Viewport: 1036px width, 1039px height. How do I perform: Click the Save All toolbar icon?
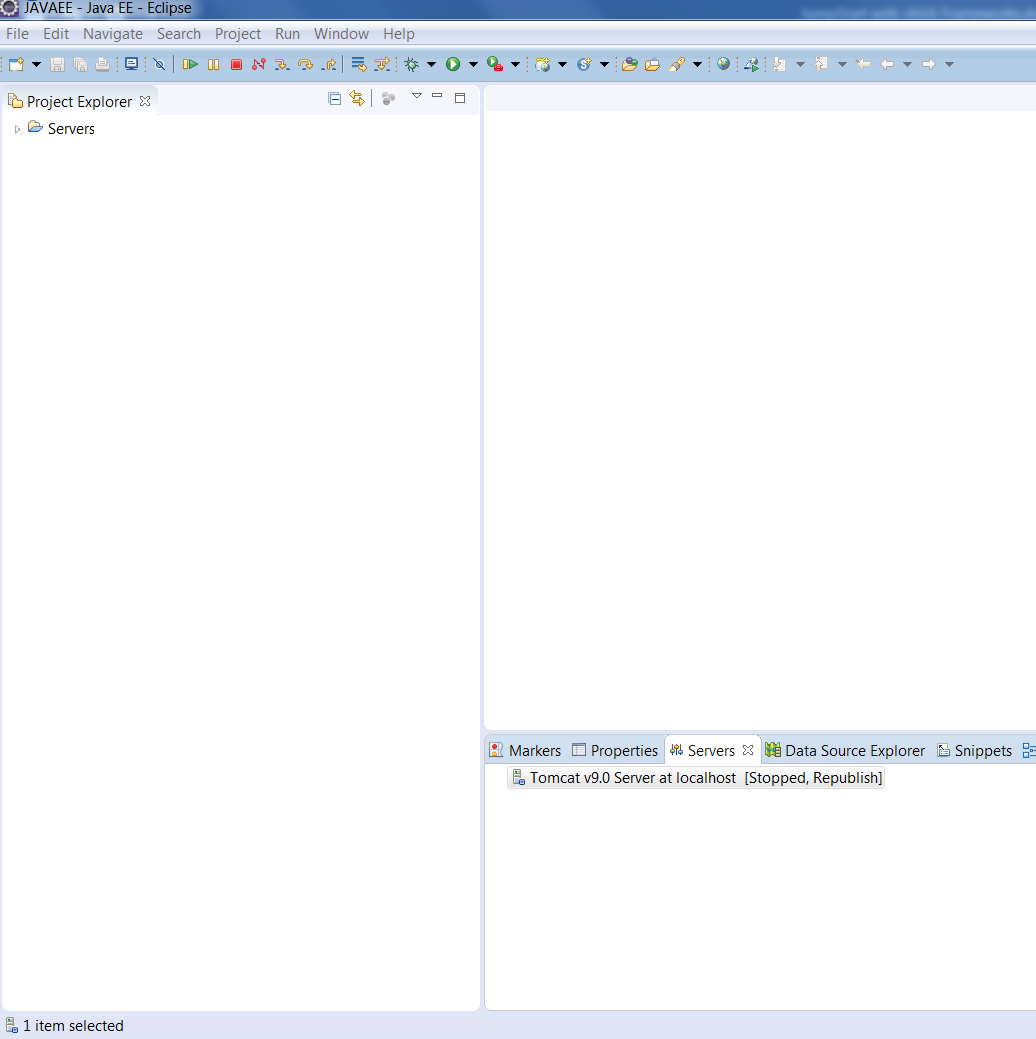click(80, 64)
